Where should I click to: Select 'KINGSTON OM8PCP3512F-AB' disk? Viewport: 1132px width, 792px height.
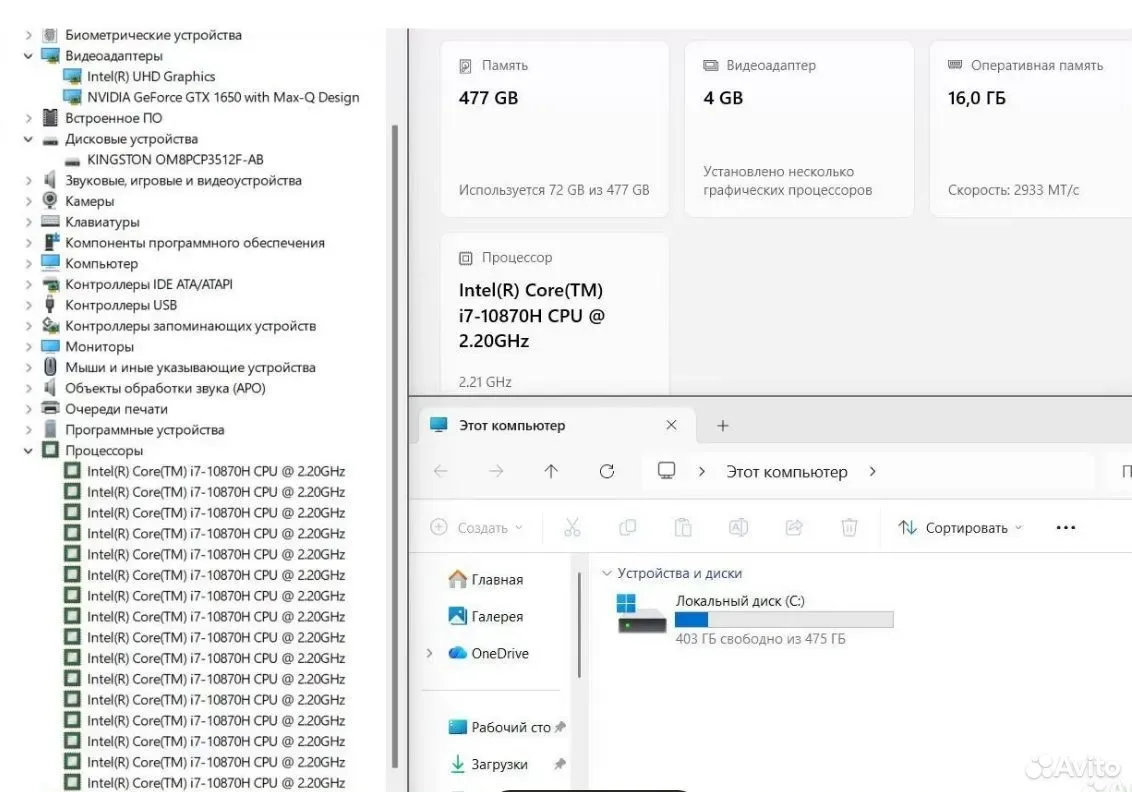(175, 160)
